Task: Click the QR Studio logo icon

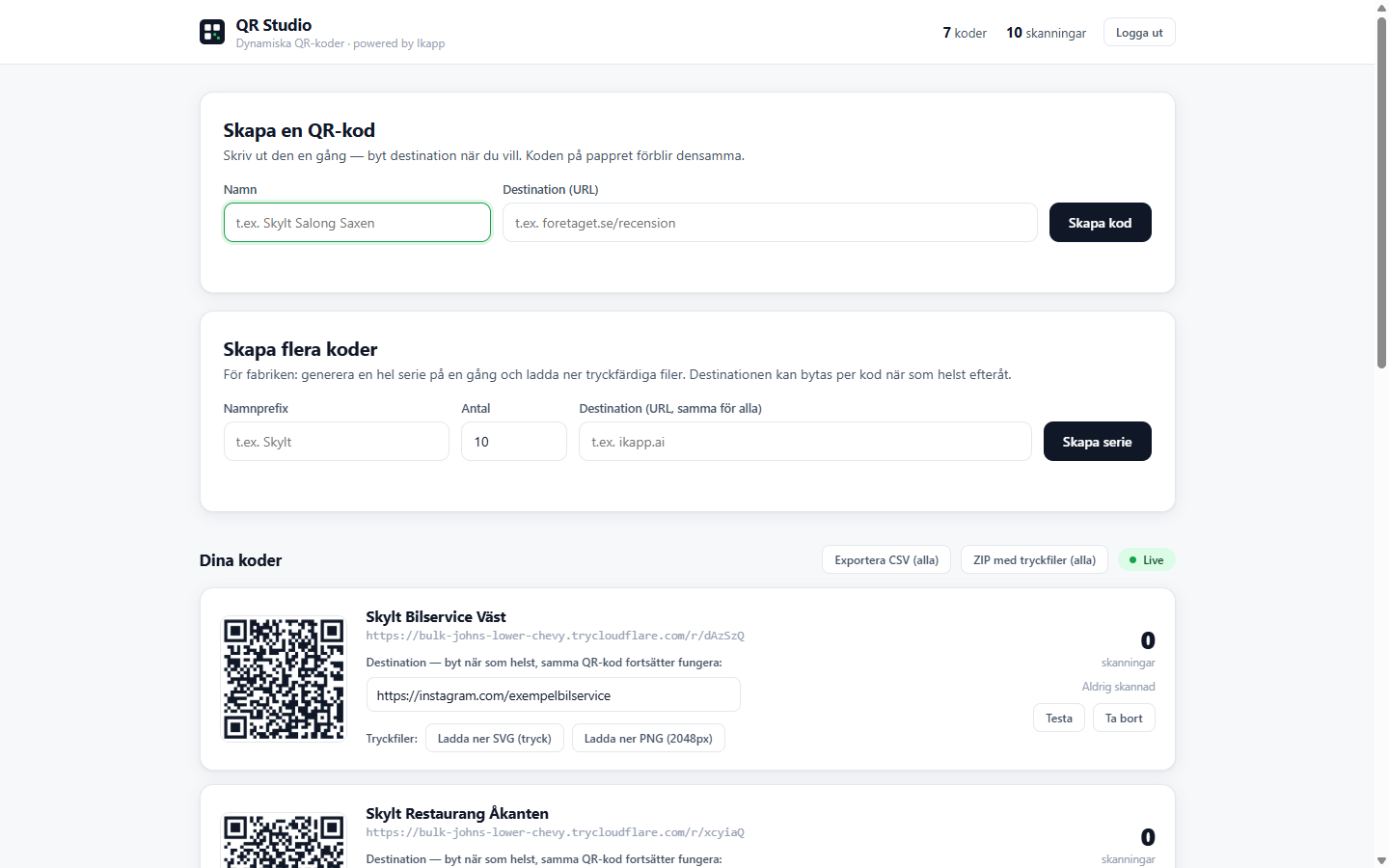Action: (x=212, y=32)
